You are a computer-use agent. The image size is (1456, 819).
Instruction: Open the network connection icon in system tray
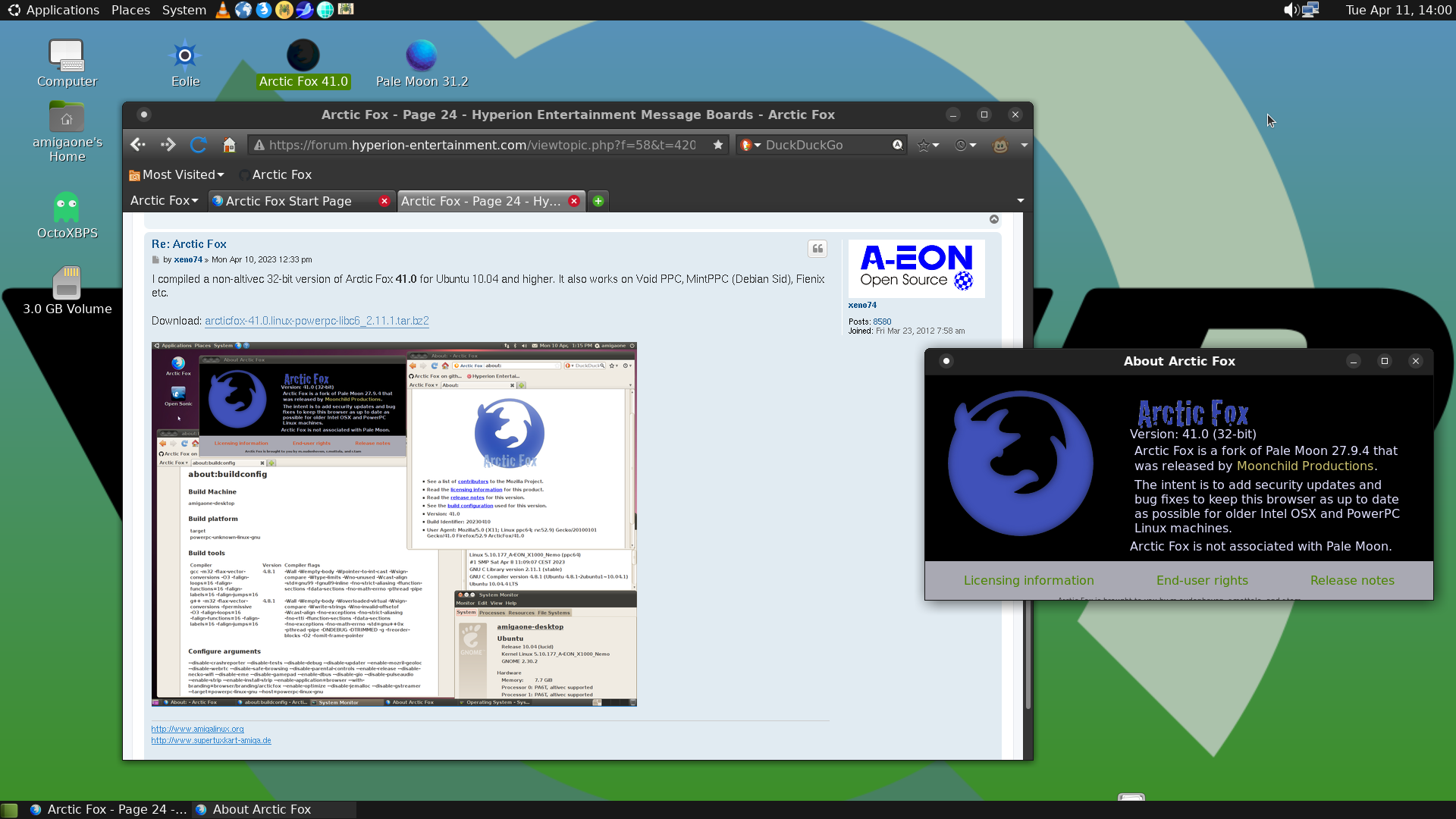[x=1311, y=10]
